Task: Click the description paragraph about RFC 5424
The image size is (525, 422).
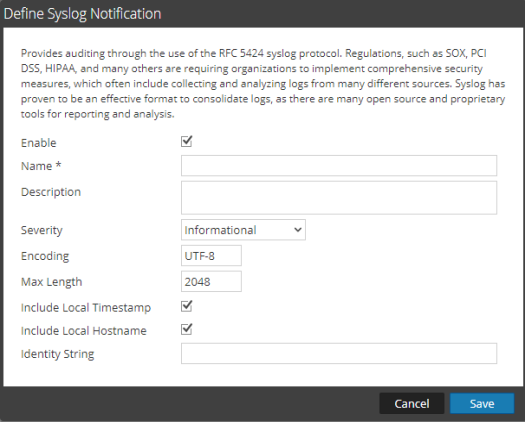Action: point(263,83)
